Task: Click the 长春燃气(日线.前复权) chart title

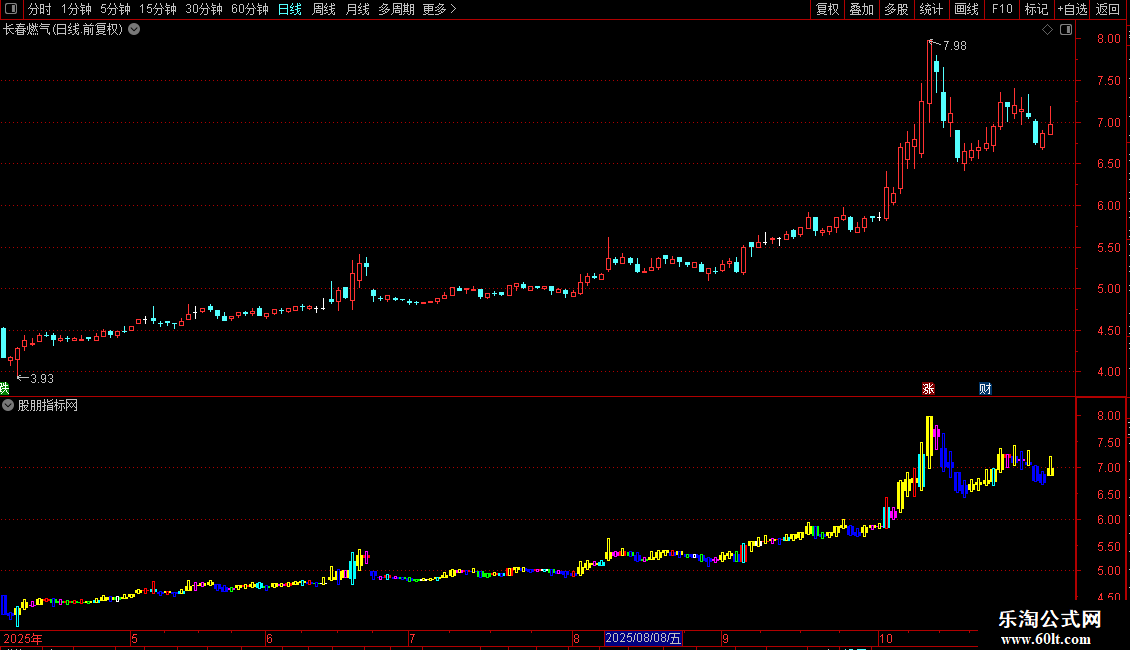Action: [63, 30]
